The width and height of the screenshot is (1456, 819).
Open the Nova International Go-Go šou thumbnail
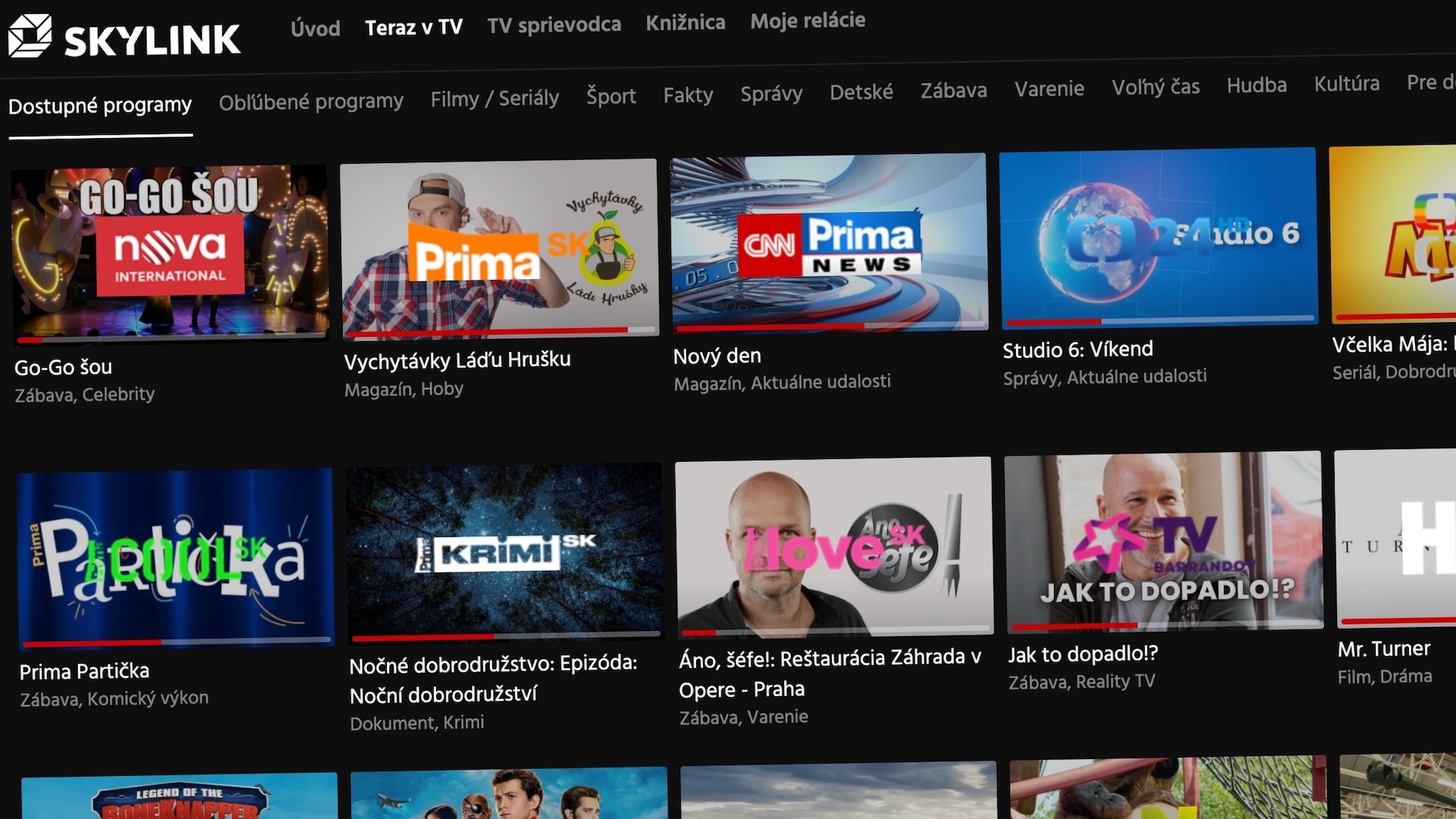pyautogui.click(x=170, y=253)
